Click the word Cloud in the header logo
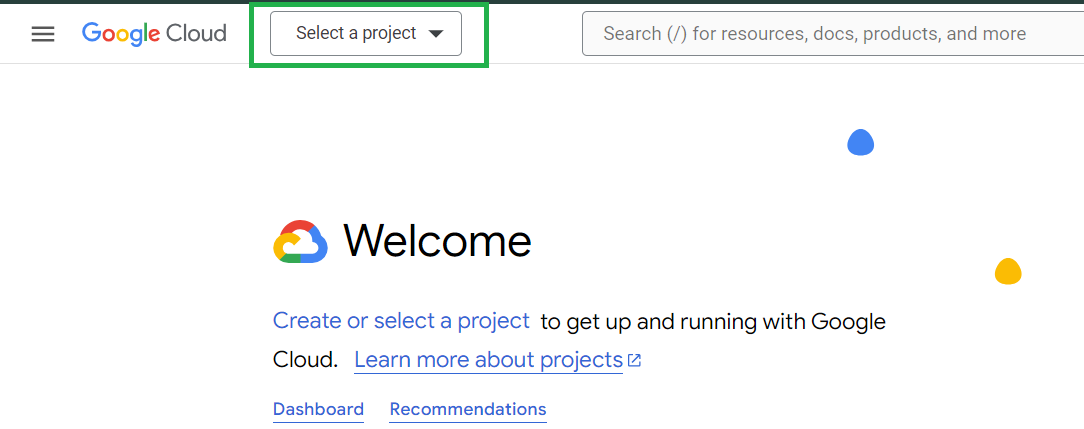The image size is (1084, 429). (x=196, y=34)
